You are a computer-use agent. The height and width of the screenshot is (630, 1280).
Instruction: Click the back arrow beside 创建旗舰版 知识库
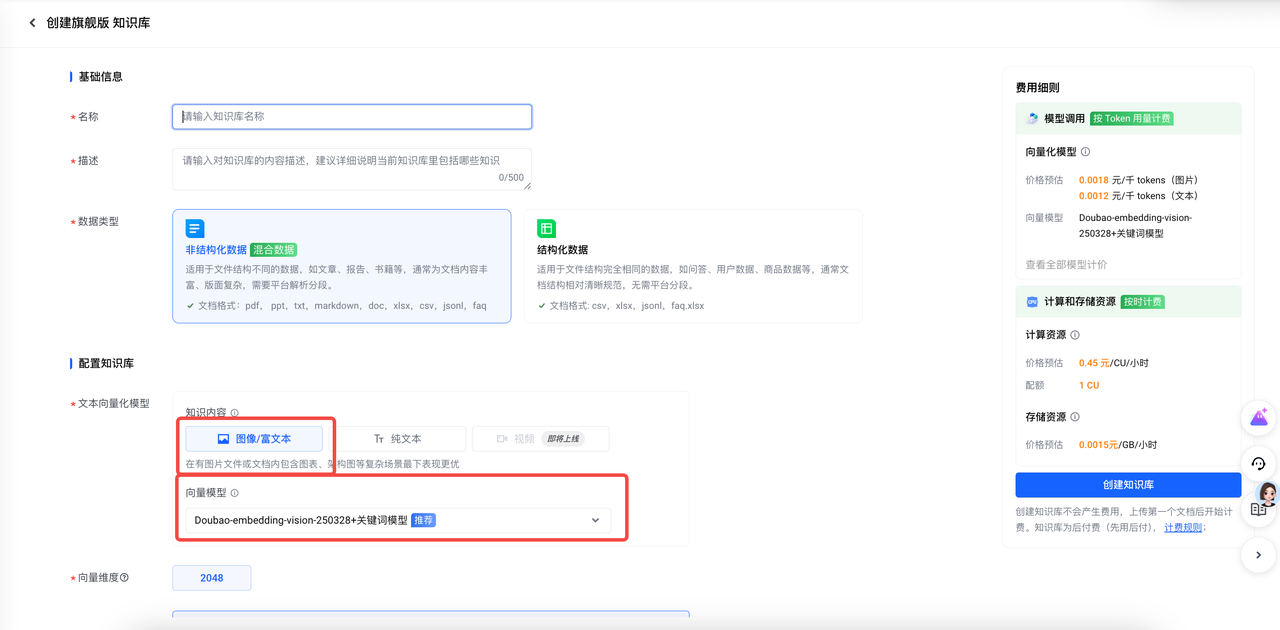tap(32, 23)
